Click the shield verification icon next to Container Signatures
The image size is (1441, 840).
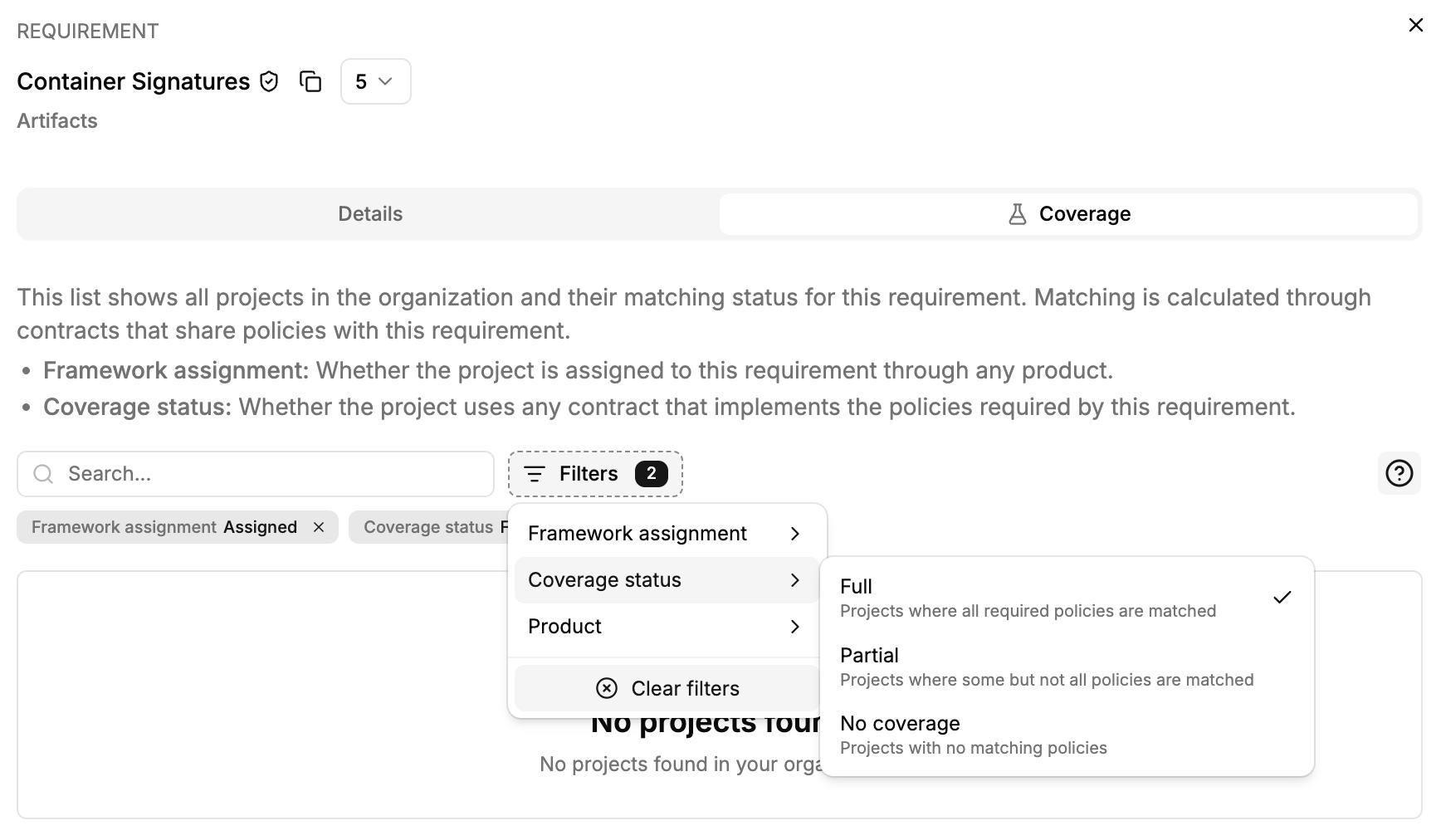pos(267,81)
